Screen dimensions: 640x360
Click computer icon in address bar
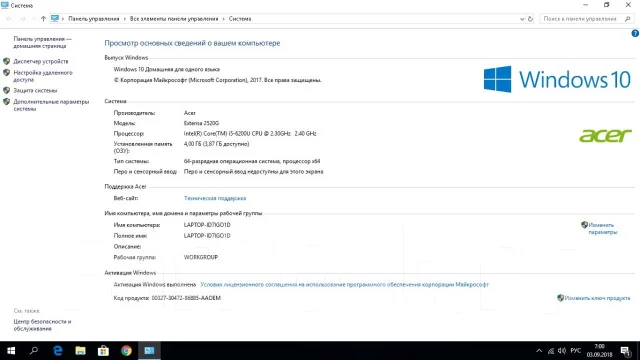[x=55, y=18]
